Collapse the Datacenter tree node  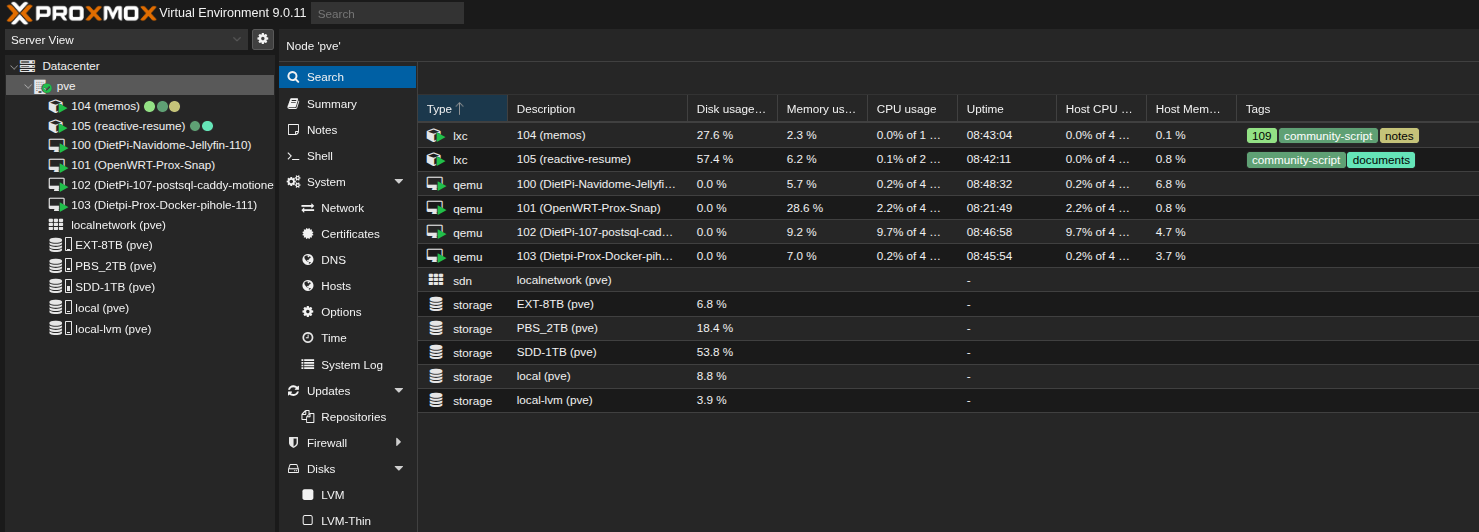pyautogui.click(x=13, y=66)
